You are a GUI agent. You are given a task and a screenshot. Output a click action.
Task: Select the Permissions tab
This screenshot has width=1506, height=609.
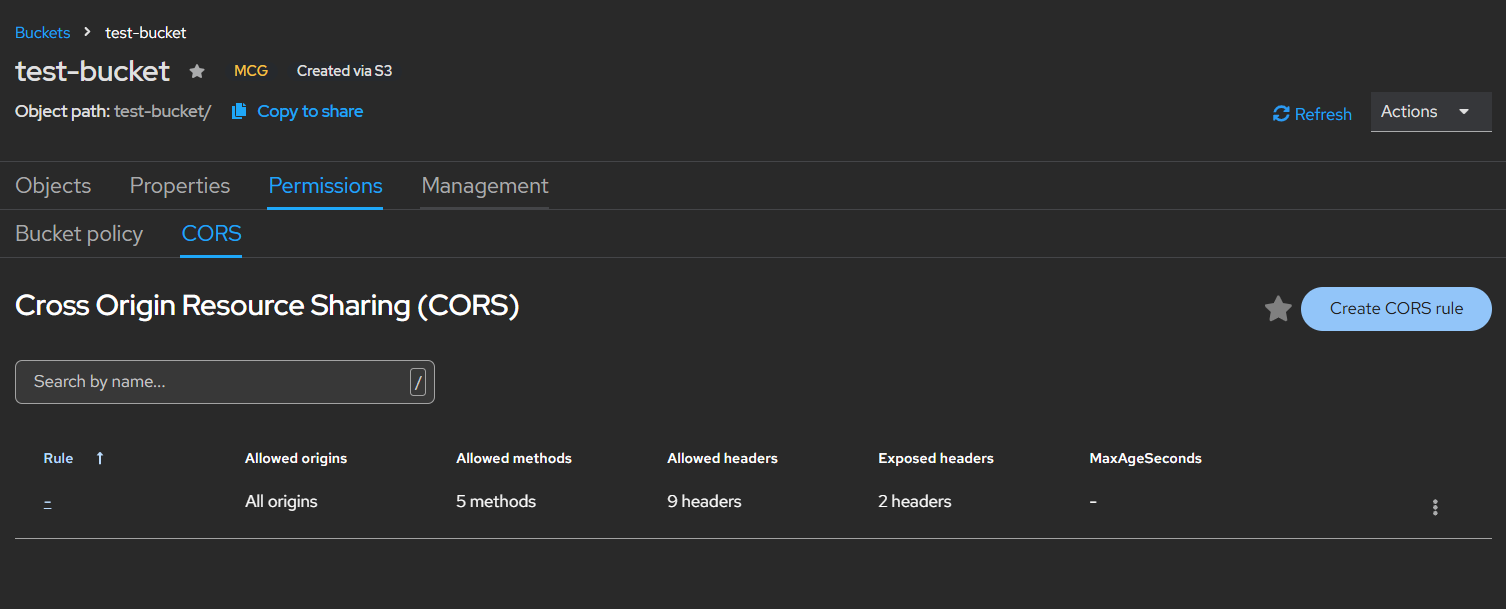pos(325,186)
